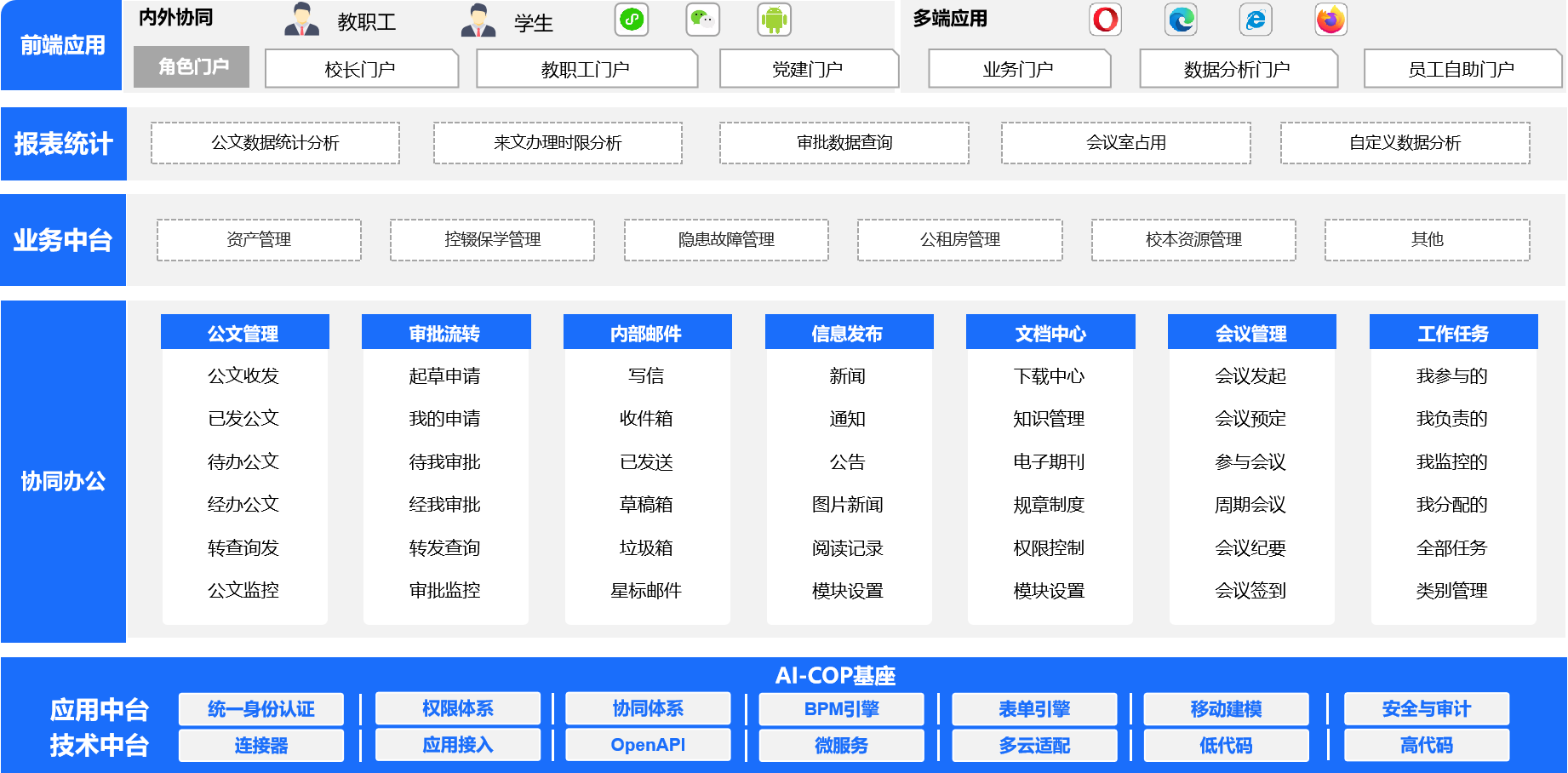
Task: Click the Microsoft Edge browser icon
Action: tap(1181, 20)
